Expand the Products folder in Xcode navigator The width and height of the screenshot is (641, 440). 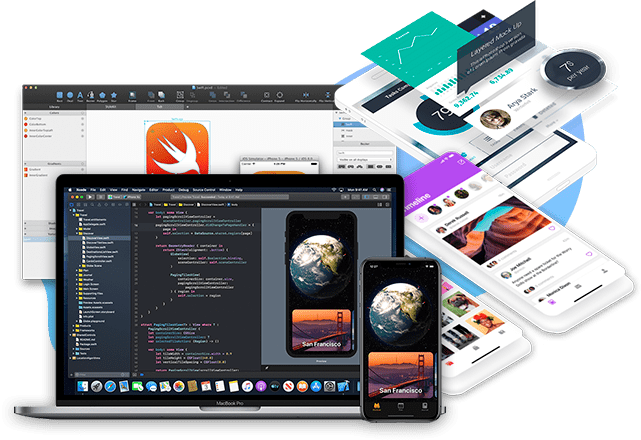coord(73,326)
